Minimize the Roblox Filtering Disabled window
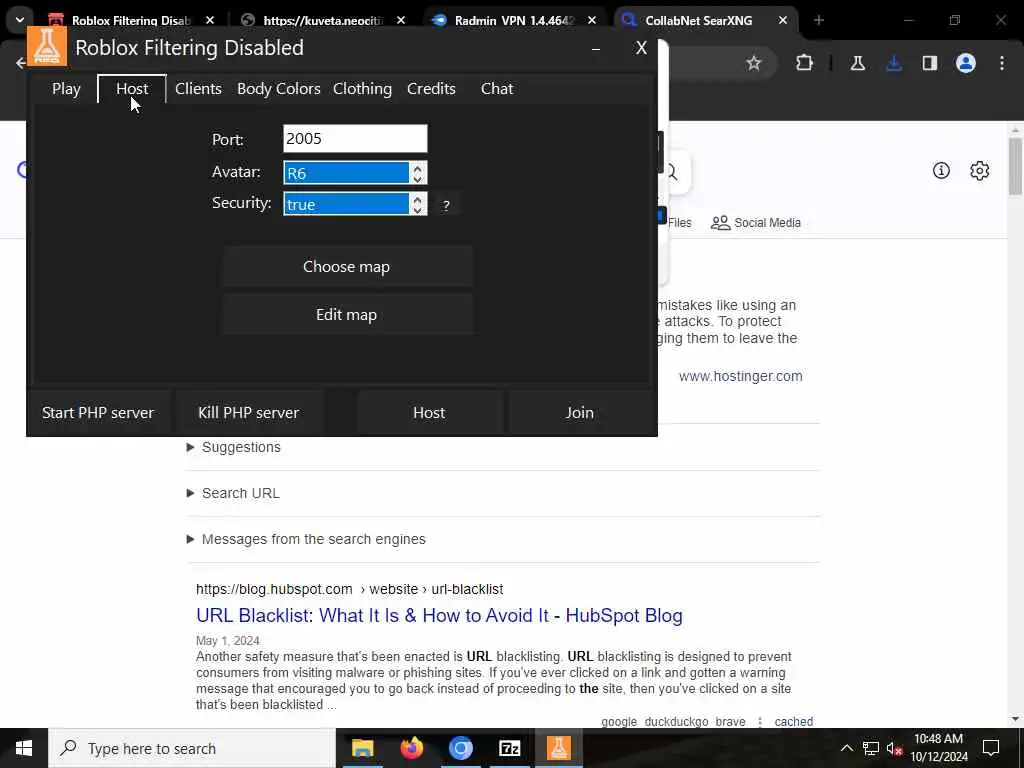The width and height of the screenshot is (1024, 768). [x=596, y=48]
